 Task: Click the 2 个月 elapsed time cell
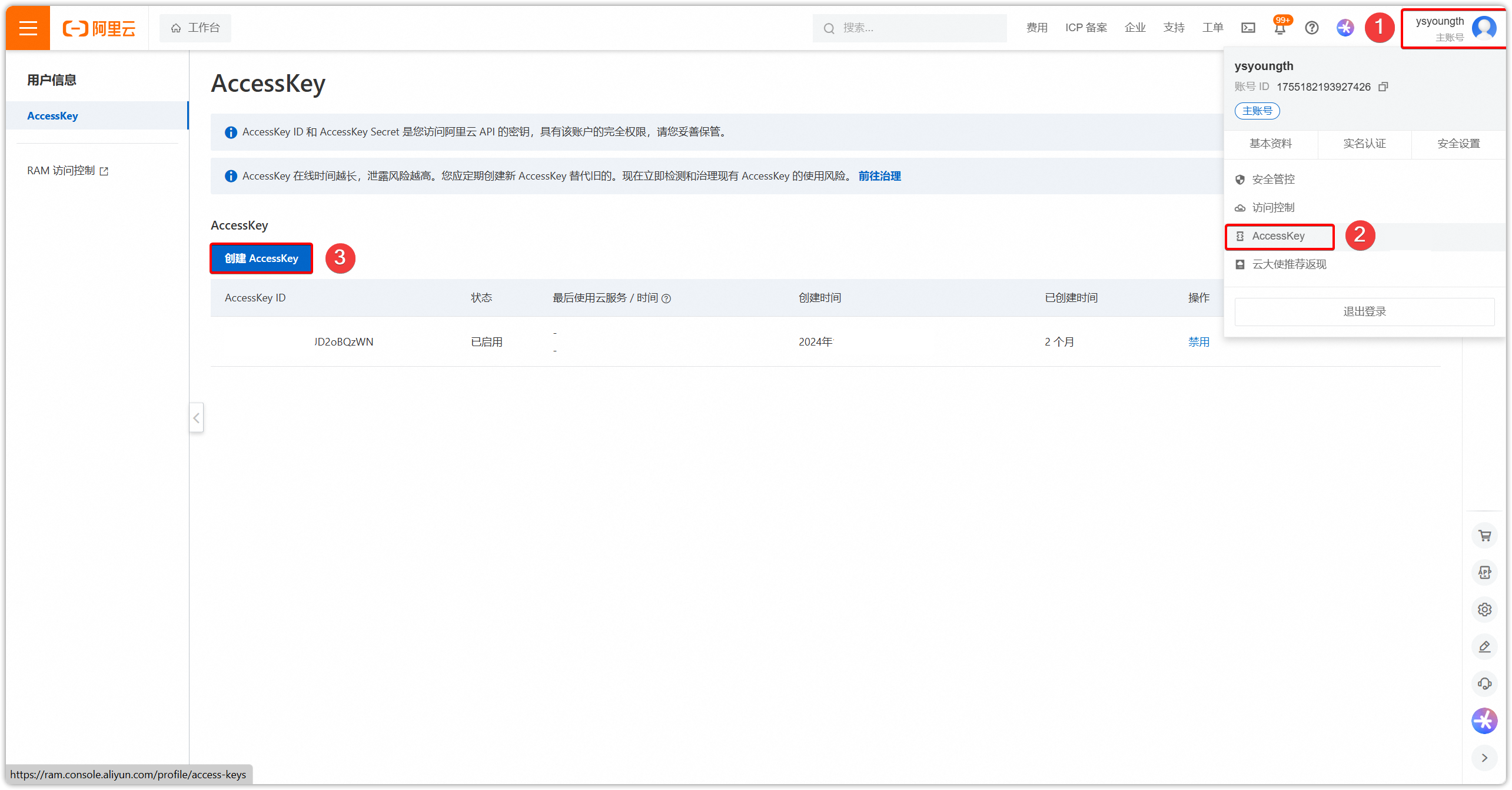coord(1059,341)
